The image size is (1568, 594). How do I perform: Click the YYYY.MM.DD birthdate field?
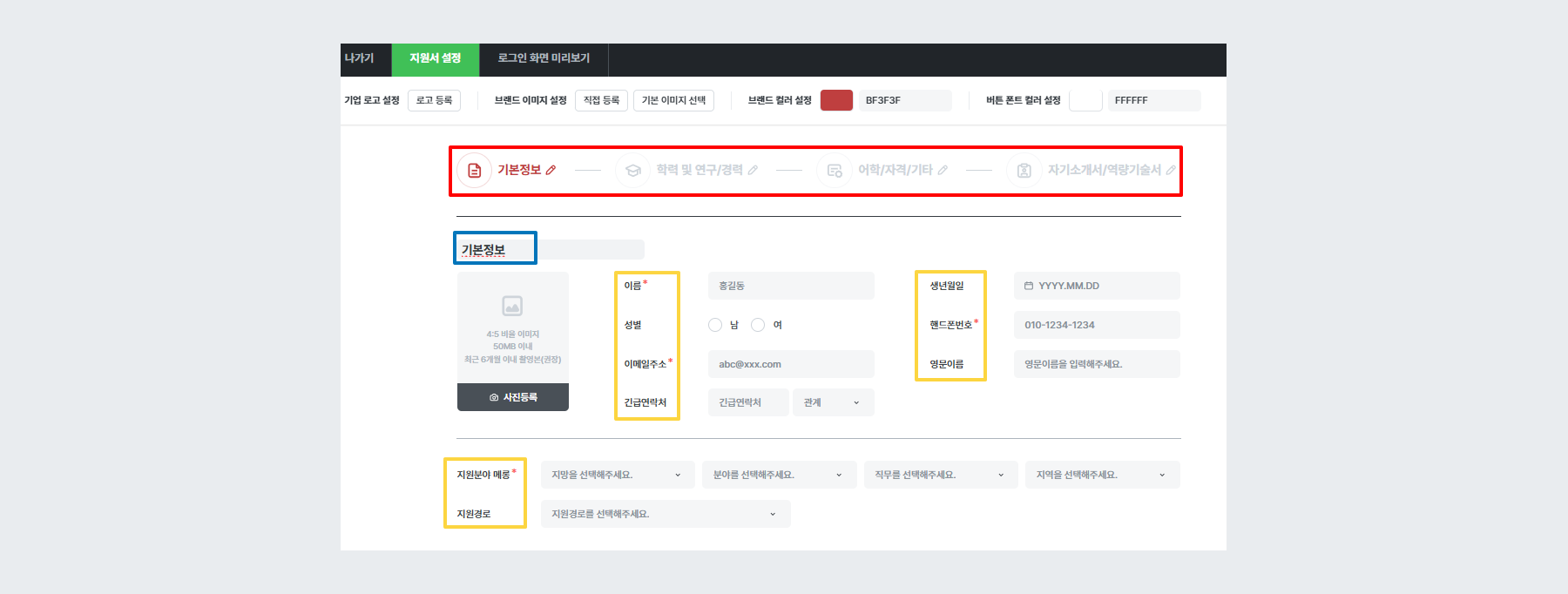coord(1097,286)
